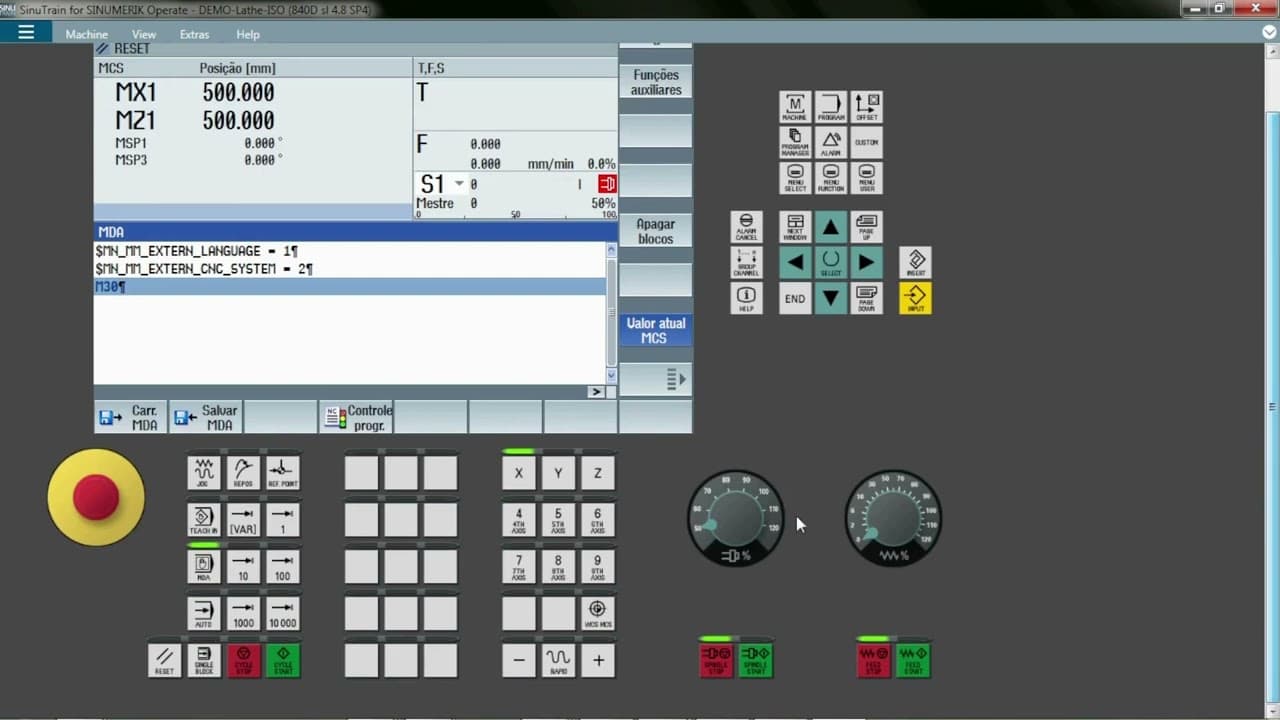Click the Carr. MDA softkey
This screenshot has height=720, width=1280.
(131, 417)
